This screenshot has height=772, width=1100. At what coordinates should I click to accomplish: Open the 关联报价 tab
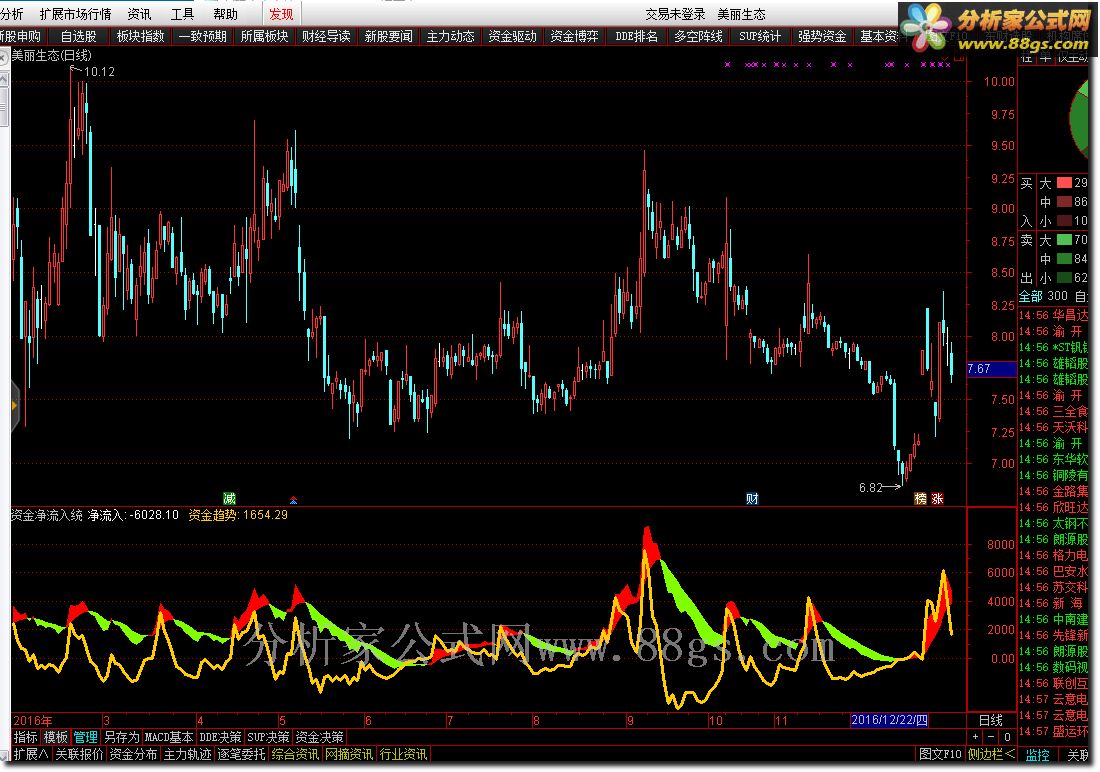tap(79, 754)
